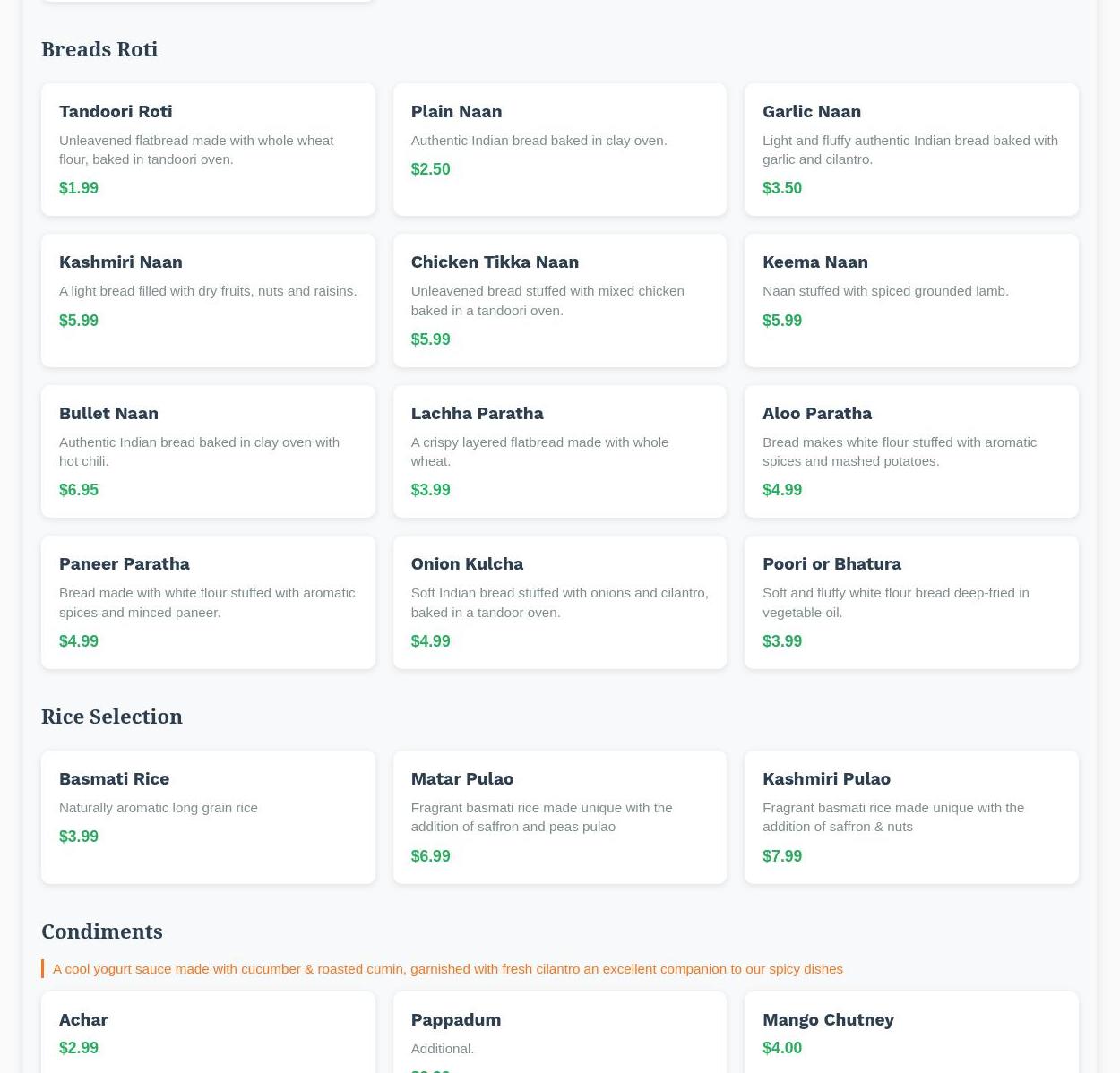Click the Breads Roti section heading

tap(99, 49)
